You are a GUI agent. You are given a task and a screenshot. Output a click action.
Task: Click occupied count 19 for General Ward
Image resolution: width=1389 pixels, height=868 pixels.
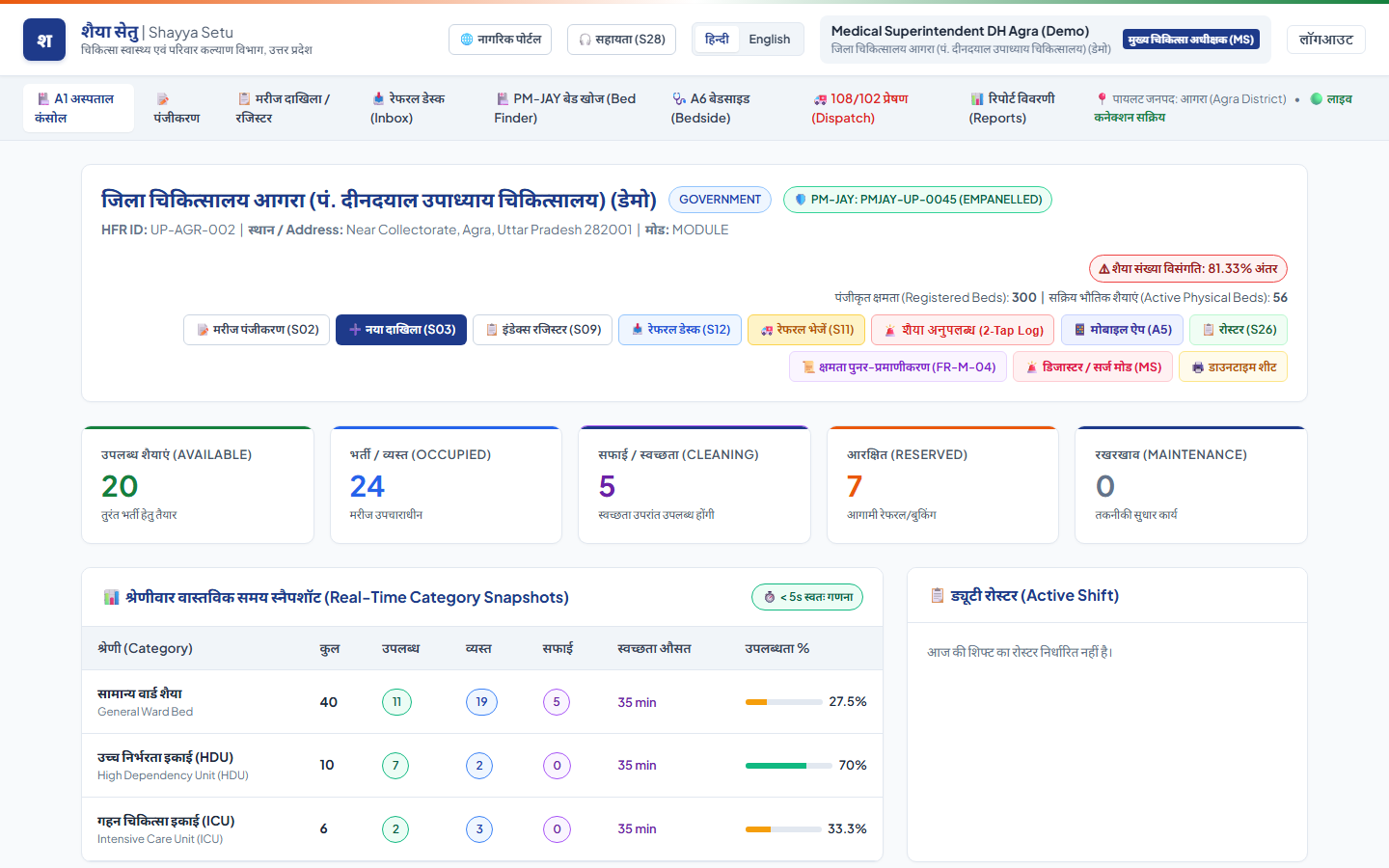pyautogui.click(x=481, y=702)
